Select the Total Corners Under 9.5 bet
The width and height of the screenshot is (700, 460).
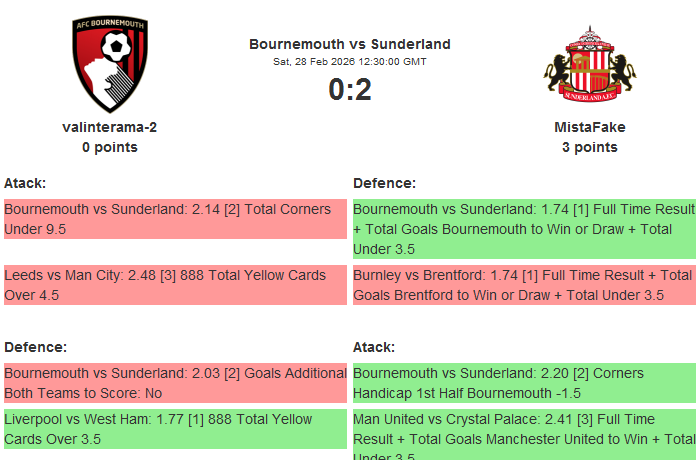175,219
